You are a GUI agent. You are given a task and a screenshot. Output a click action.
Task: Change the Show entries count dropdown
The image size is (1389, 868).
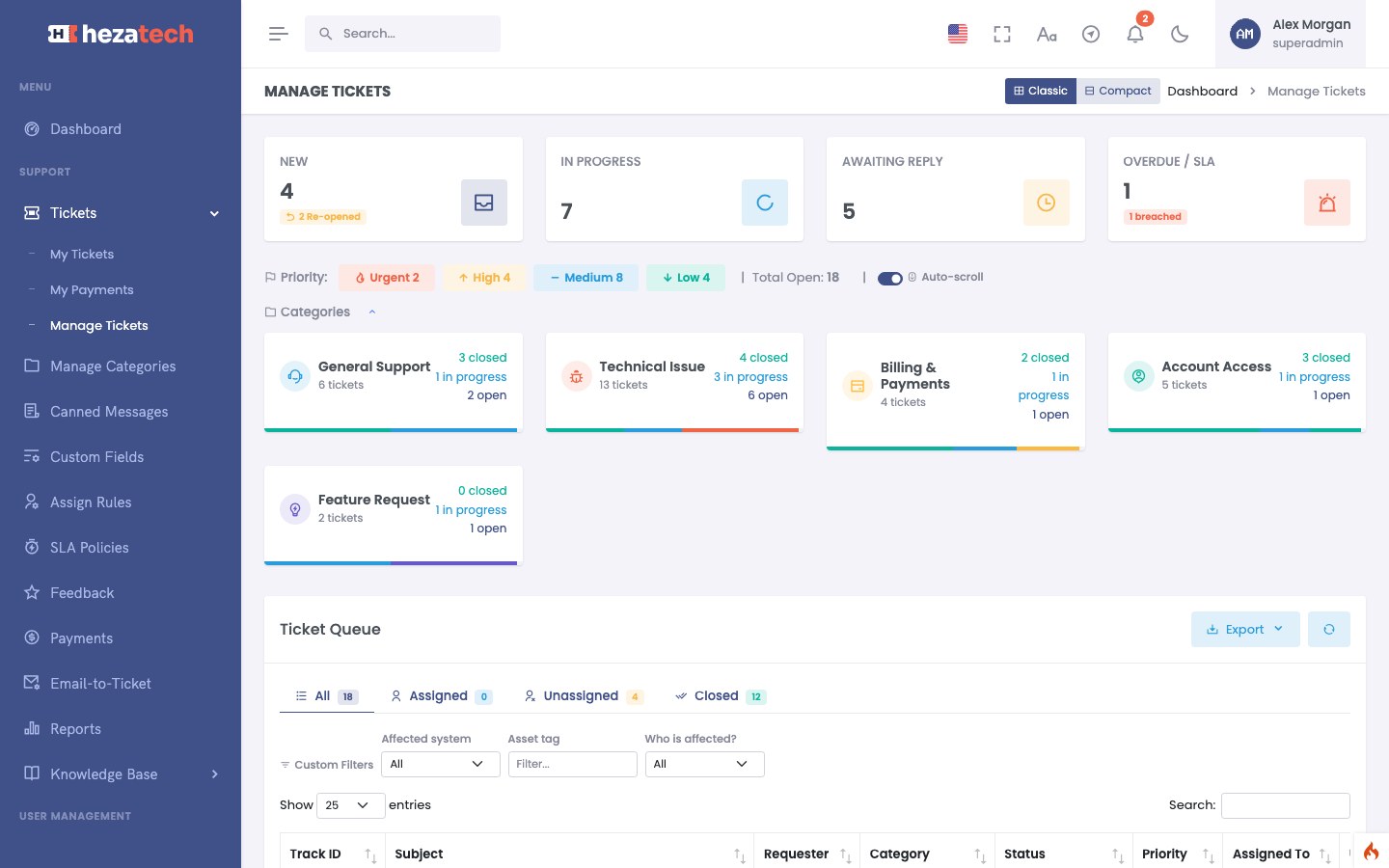(351, 805)
